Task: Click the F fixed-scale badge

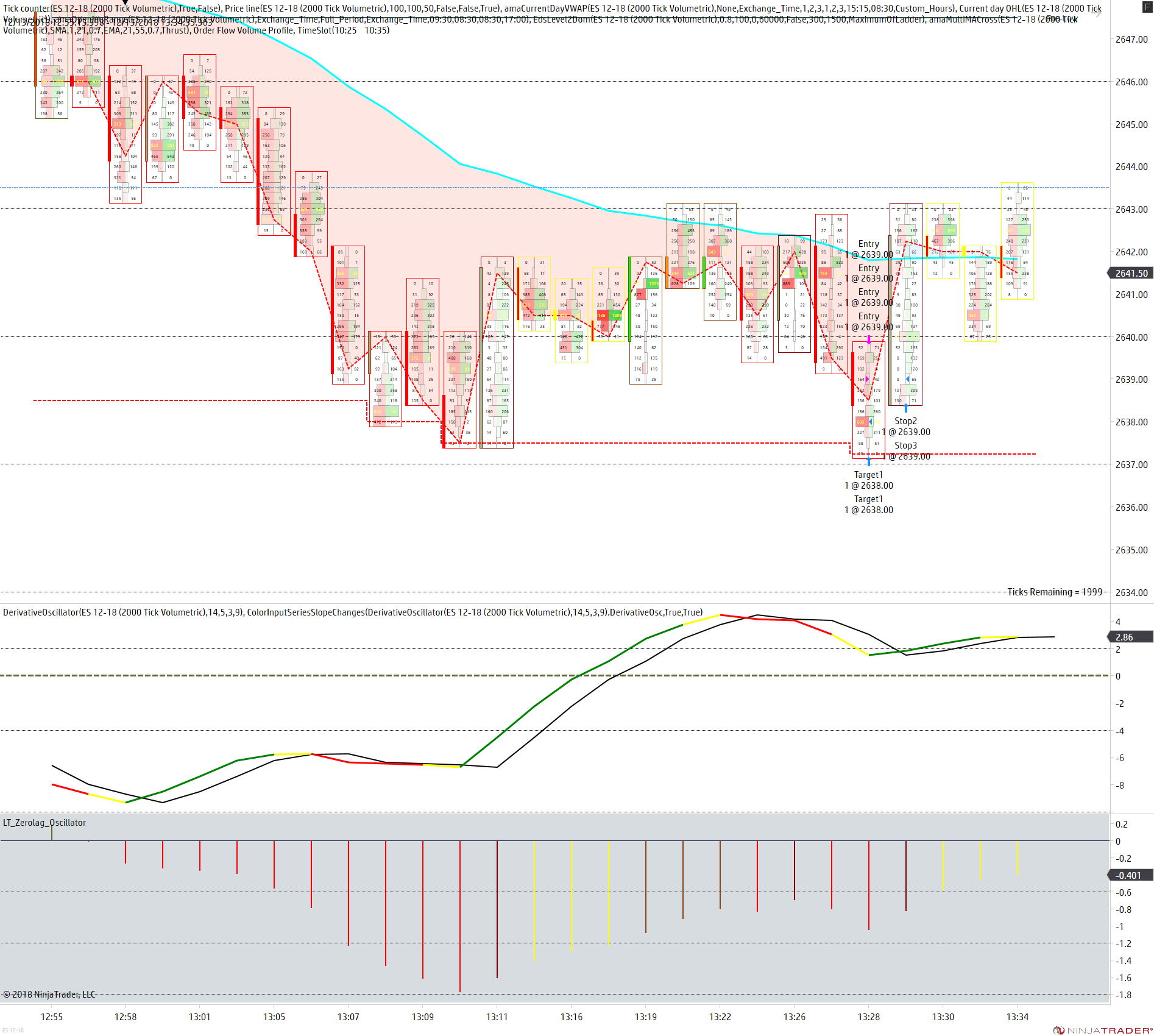Action: pyautogui.click(x=1147, y=7)
